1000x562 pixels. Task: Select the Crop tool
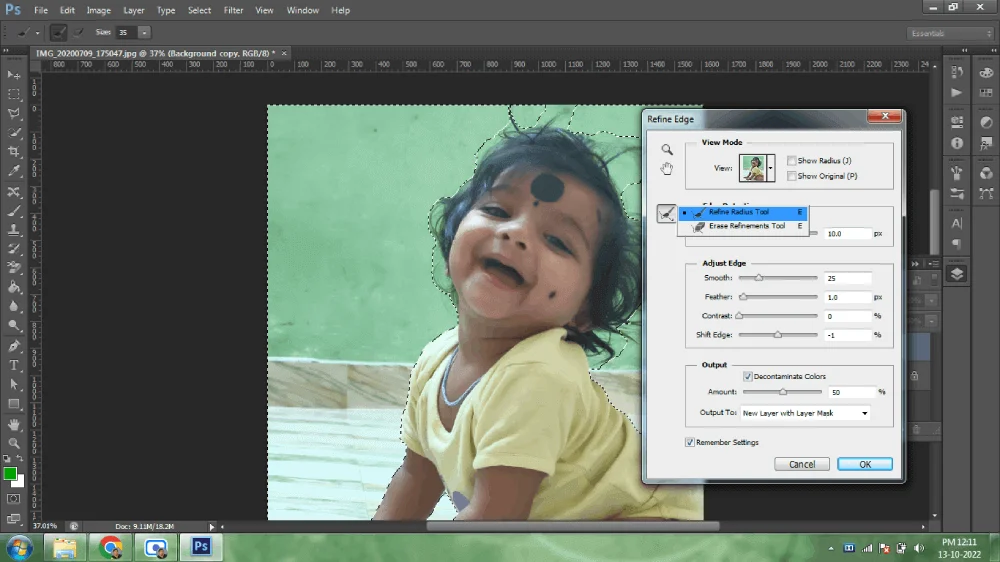point(13,152)
